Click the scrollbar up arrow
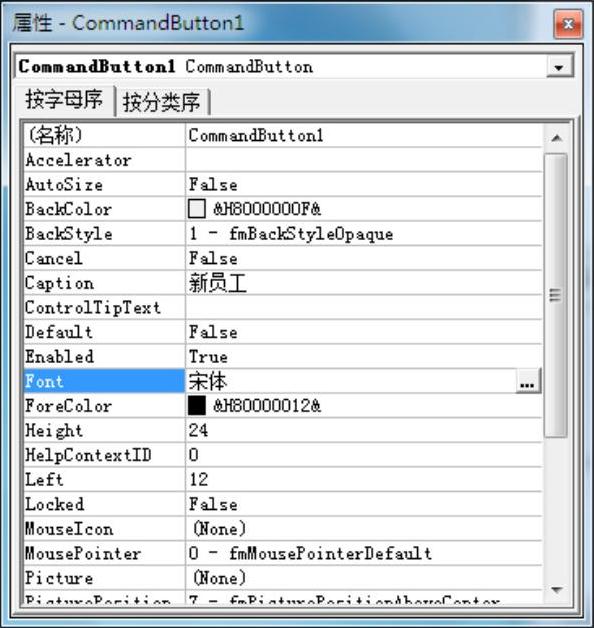The height and width of the screenshot is (628, 594). point(556,138)
